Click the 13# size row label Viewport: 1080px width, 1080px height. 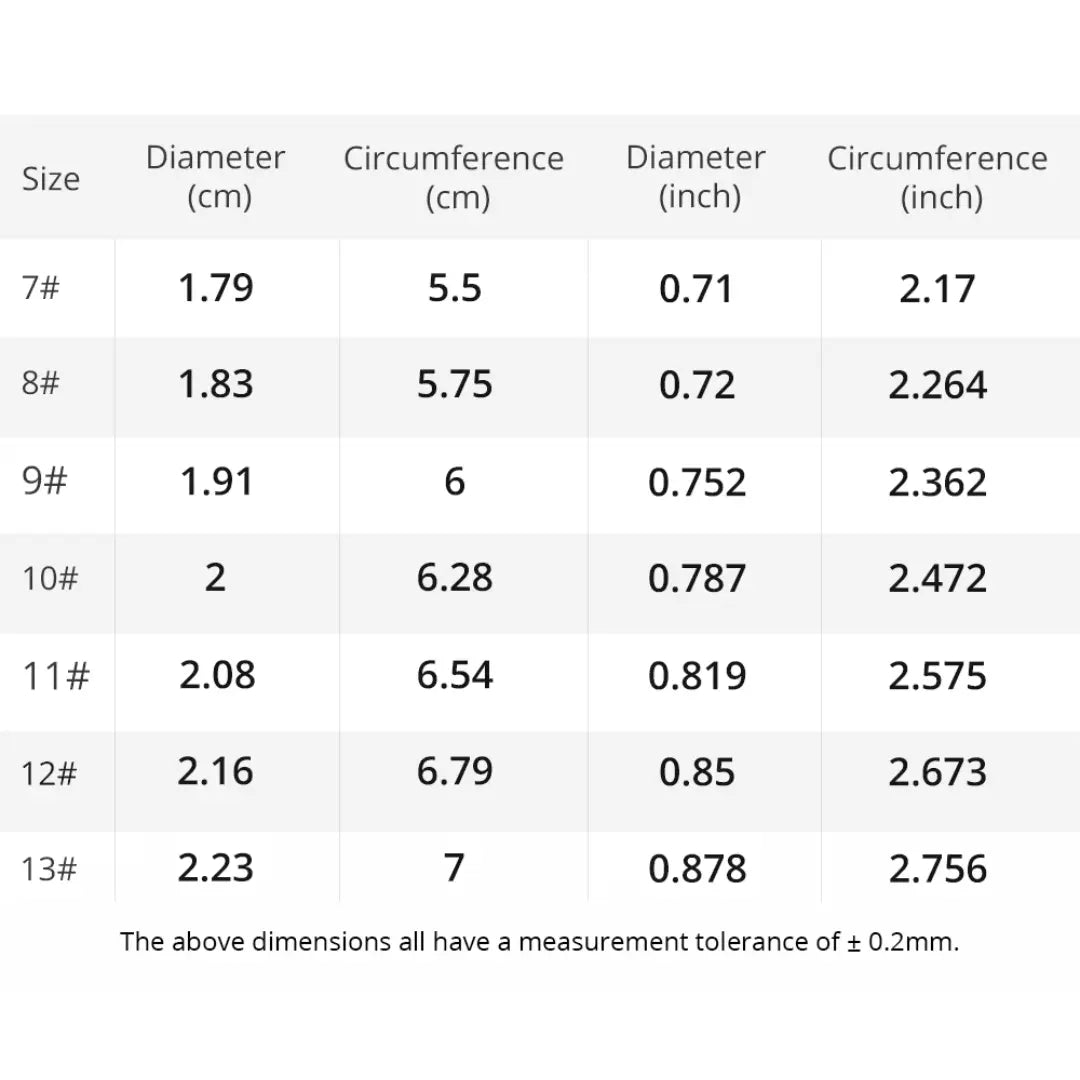point(50,868)
